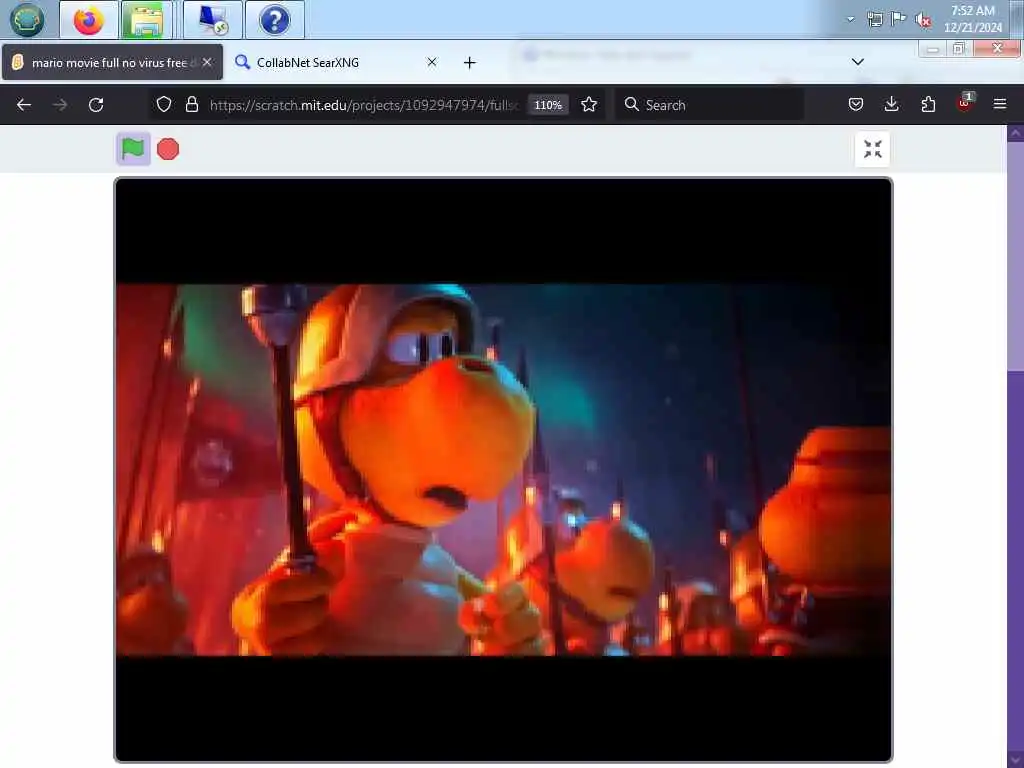The image size is (1024, 768).
Task: Show hidden system tray icons
Action: click(850, 20)
